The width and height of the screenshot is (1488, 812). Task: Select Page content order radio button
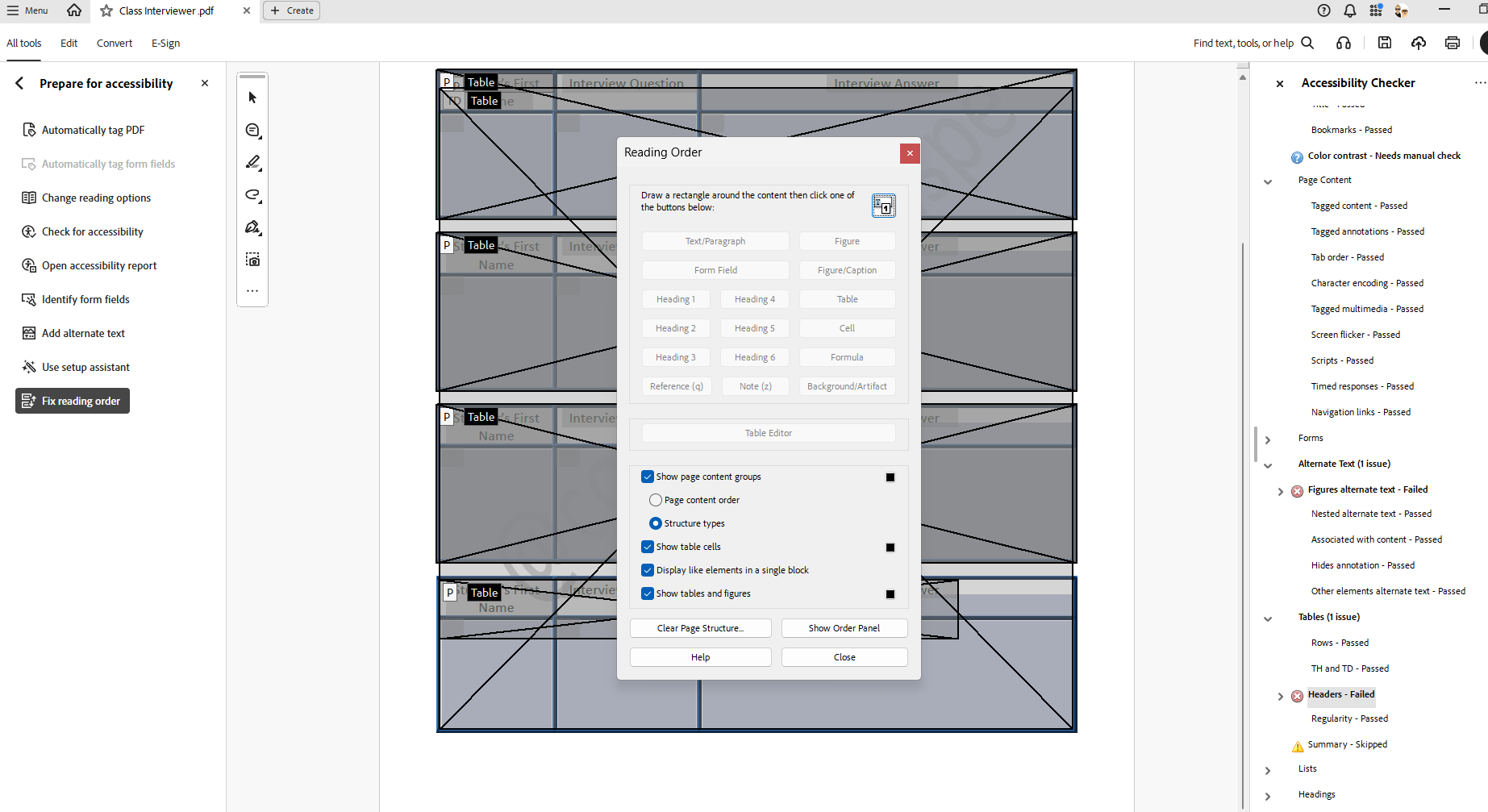[x=656, y=500]
